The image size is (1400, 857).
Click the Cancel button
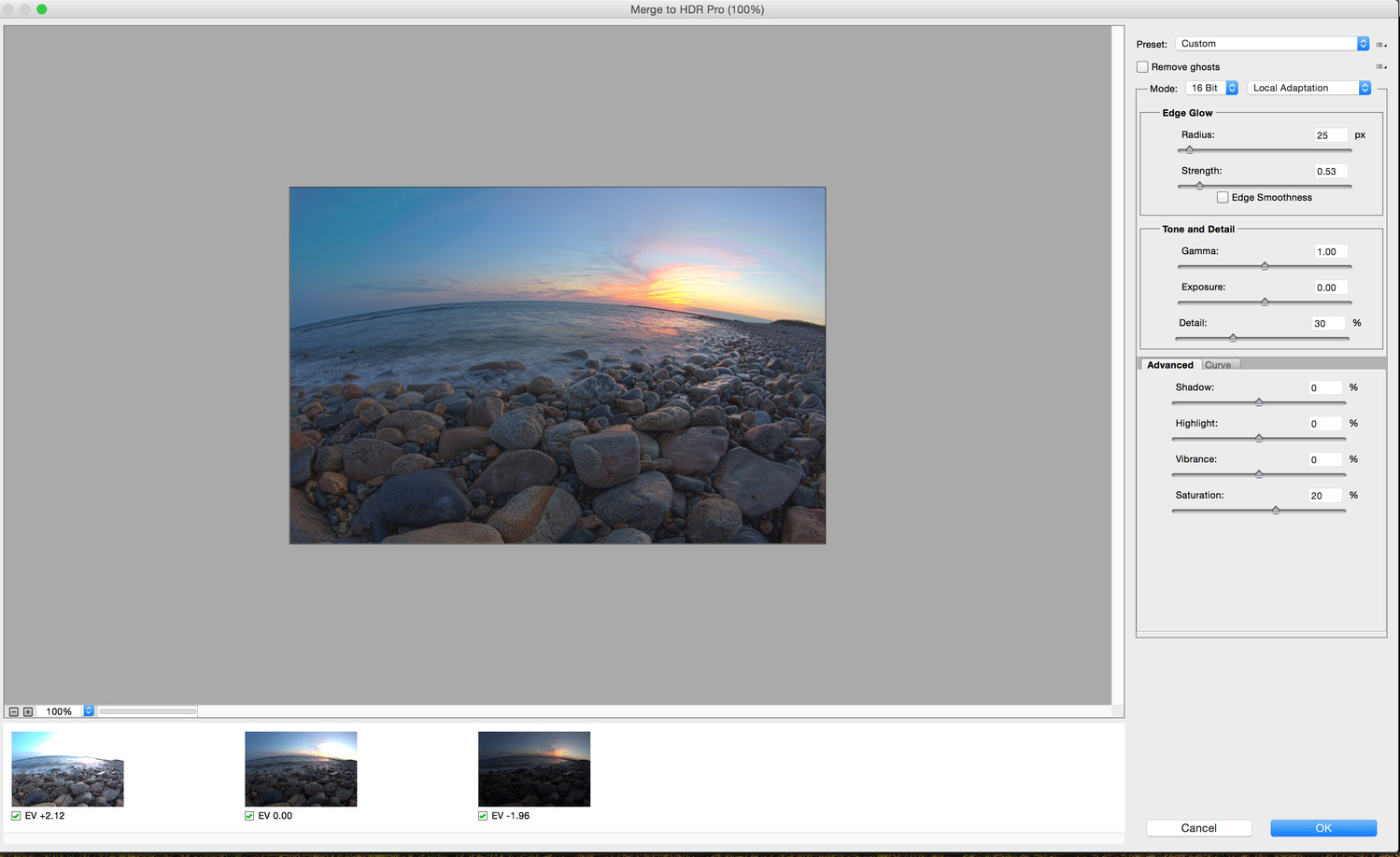pyautogui.click(x=1198, y=828)
